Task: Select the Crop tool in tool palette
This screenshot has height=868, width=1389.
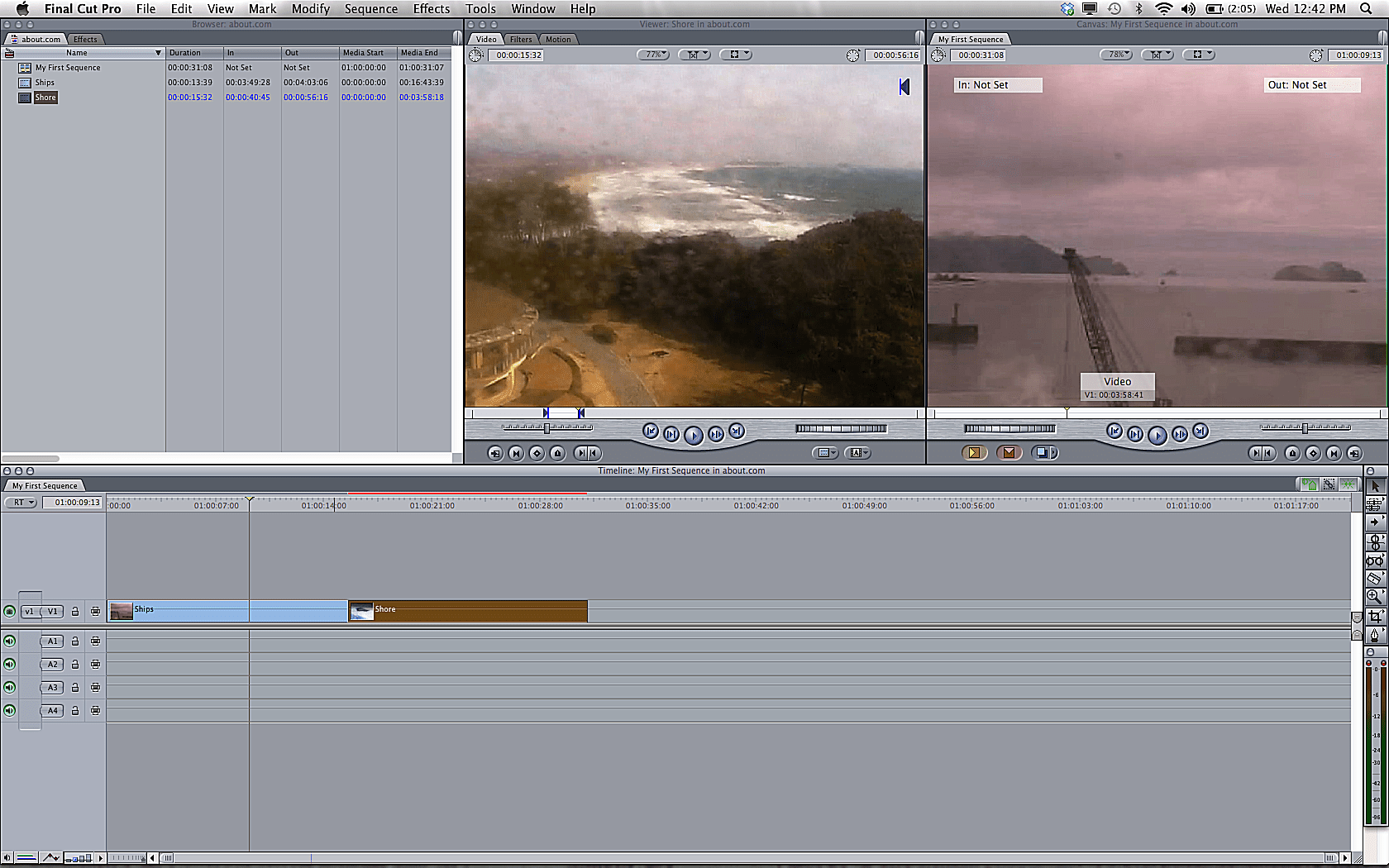Action: [1375, 616]
